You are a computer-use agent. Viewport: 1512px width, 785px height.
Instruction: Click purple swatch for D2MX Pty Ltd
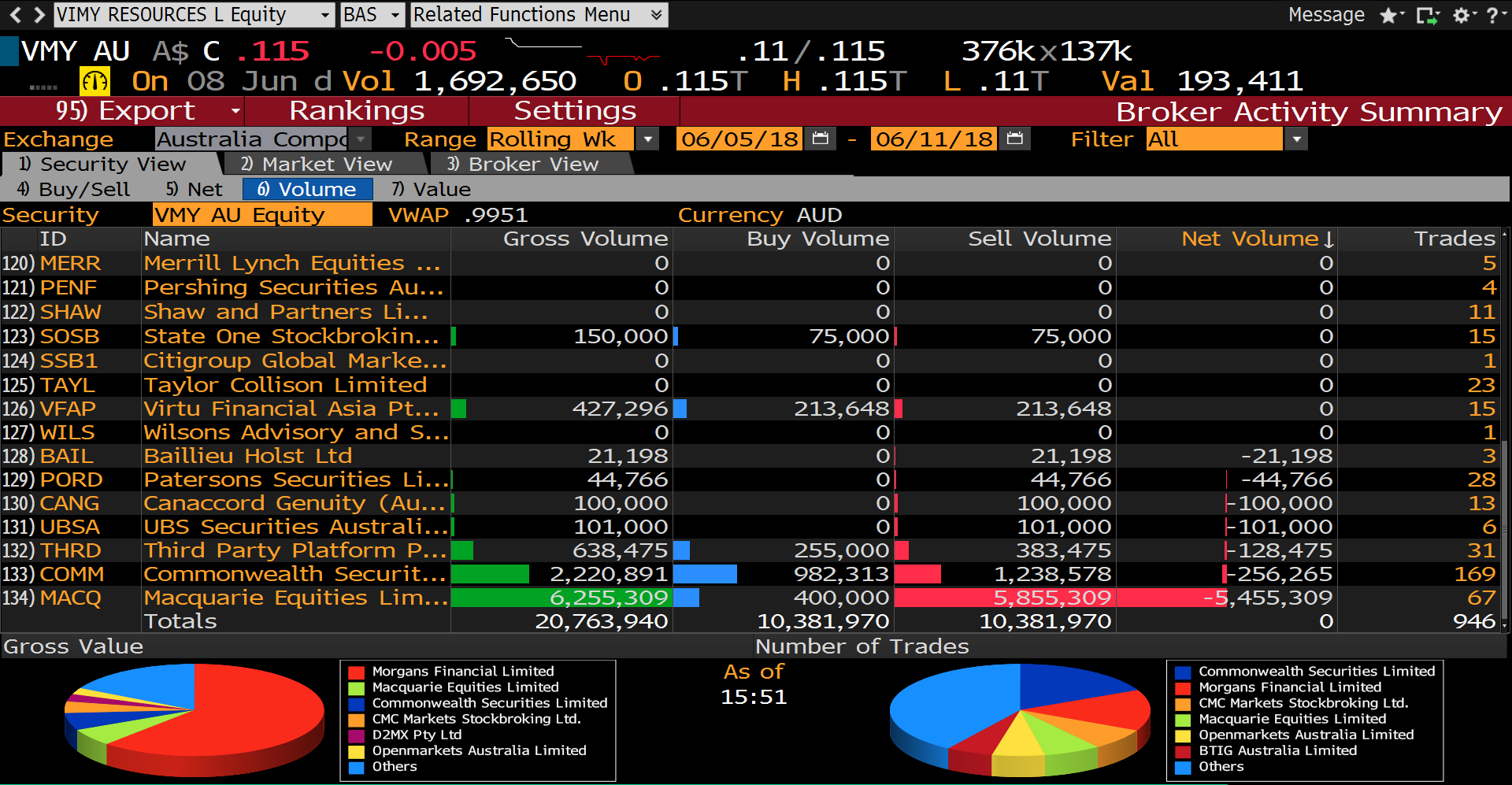pyautogui.click(x=357, y=735)
